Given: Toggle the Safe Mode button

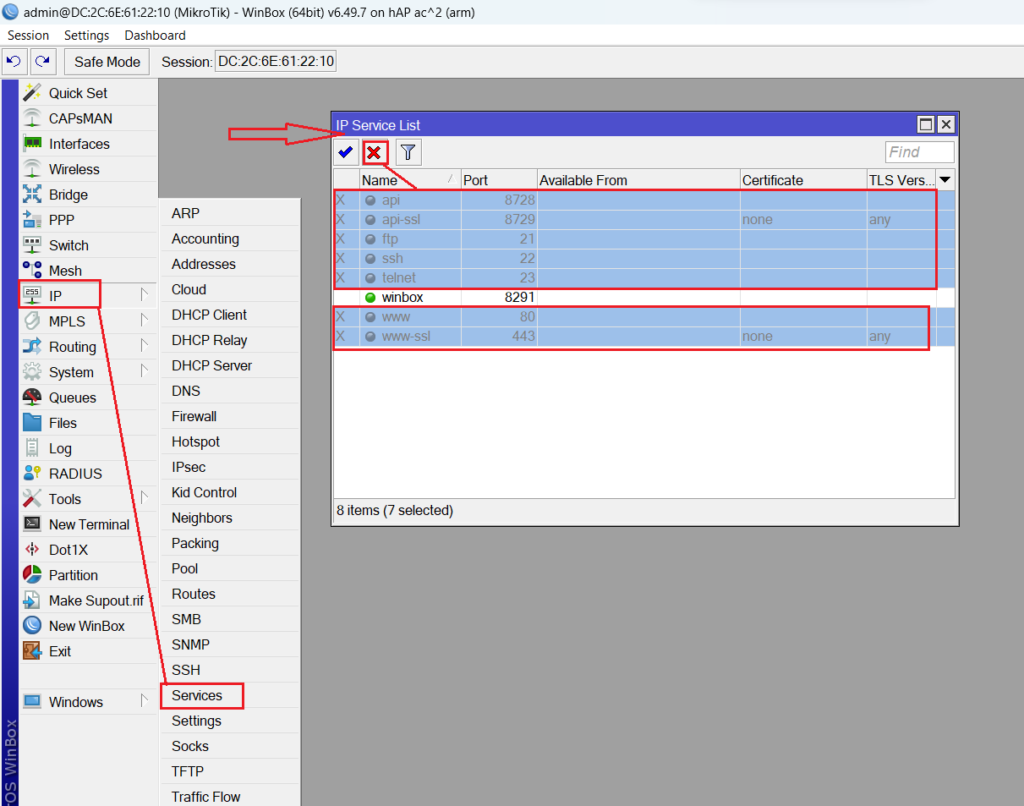Looking at the screenshot, I should tap(107, 61).
